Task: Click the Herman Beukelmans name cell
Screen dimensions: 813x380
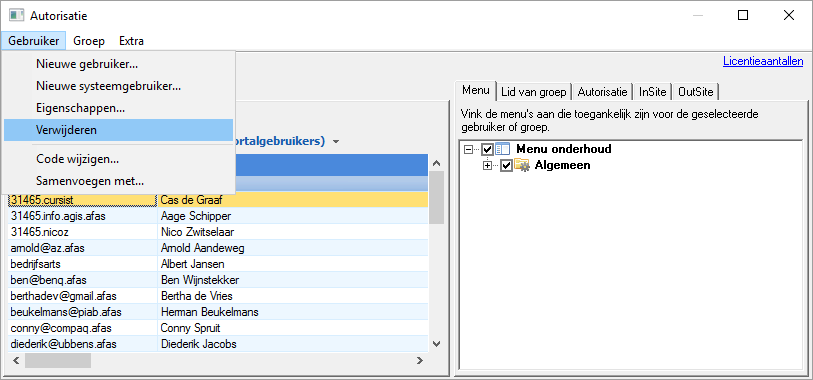Action: tap(293, 312)
